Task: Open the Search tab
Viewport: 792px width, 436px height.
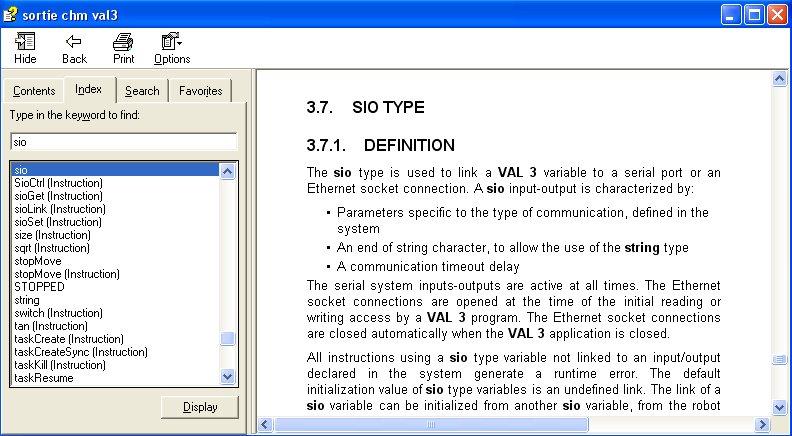Action: 142,91
